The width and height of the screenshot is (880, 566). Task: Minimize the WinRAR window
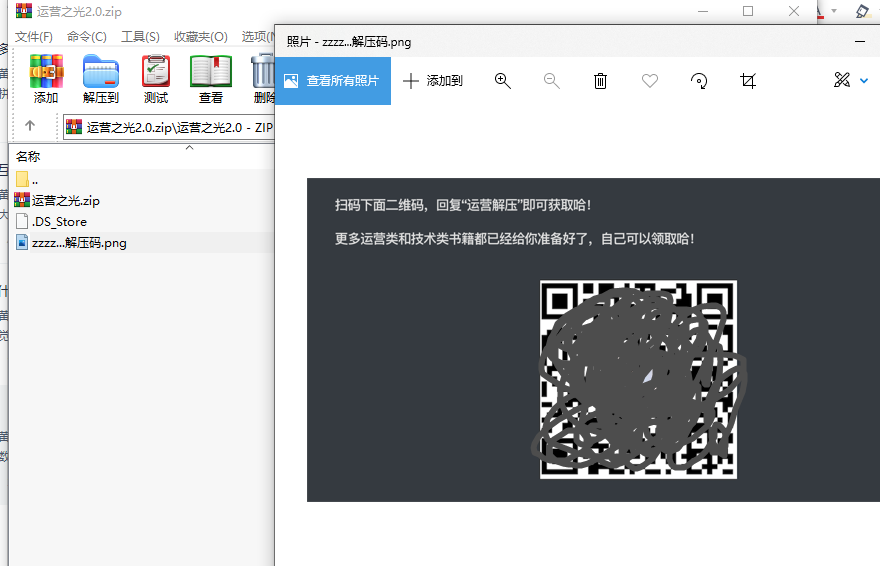click(703, 11)
